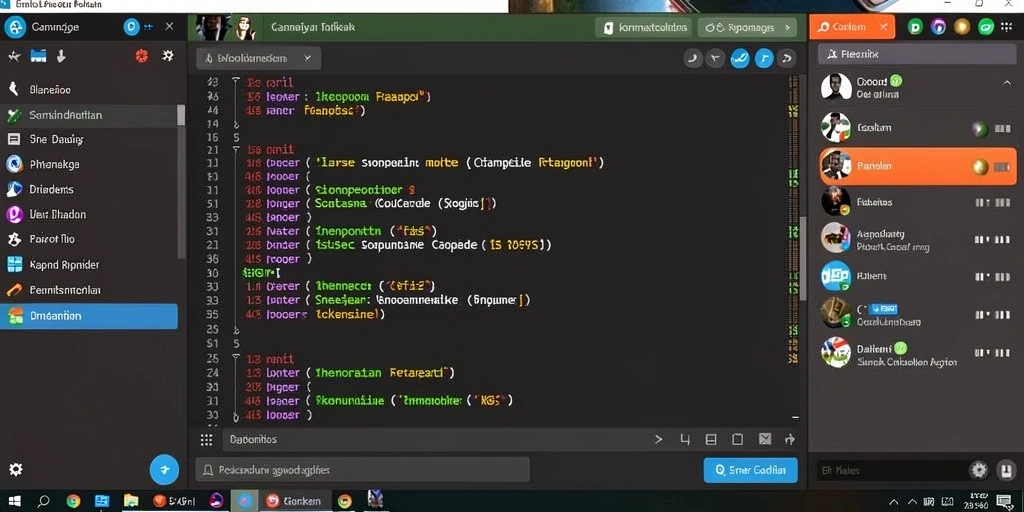This screenshot has width=1024, height=512.
Task: Click the round blue action button at sidebar bottom
Action: click(x=164, y=469)
